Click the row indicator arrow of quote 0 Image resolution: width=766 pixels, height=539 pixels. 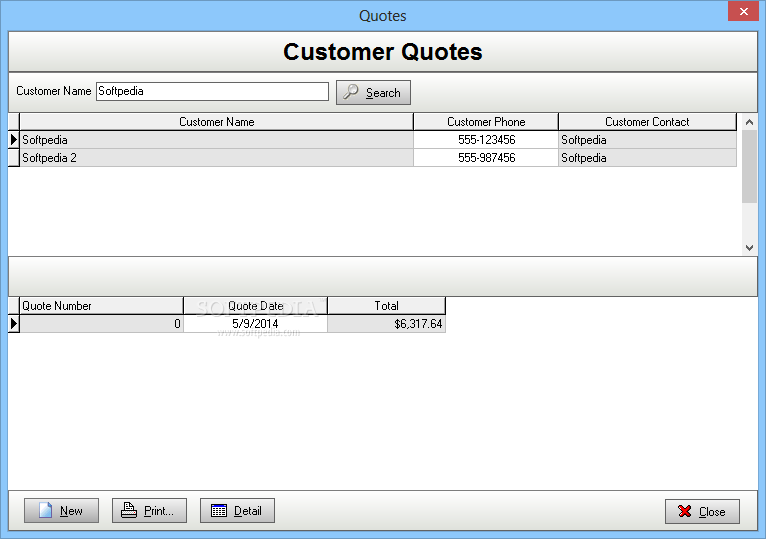click(14, 323)
